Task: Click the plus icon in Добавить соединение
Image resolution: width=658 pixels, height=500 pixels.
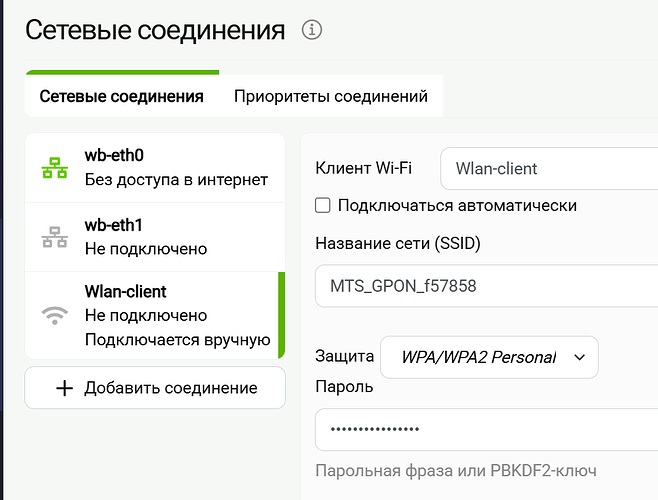Action: tap(64, 388)
